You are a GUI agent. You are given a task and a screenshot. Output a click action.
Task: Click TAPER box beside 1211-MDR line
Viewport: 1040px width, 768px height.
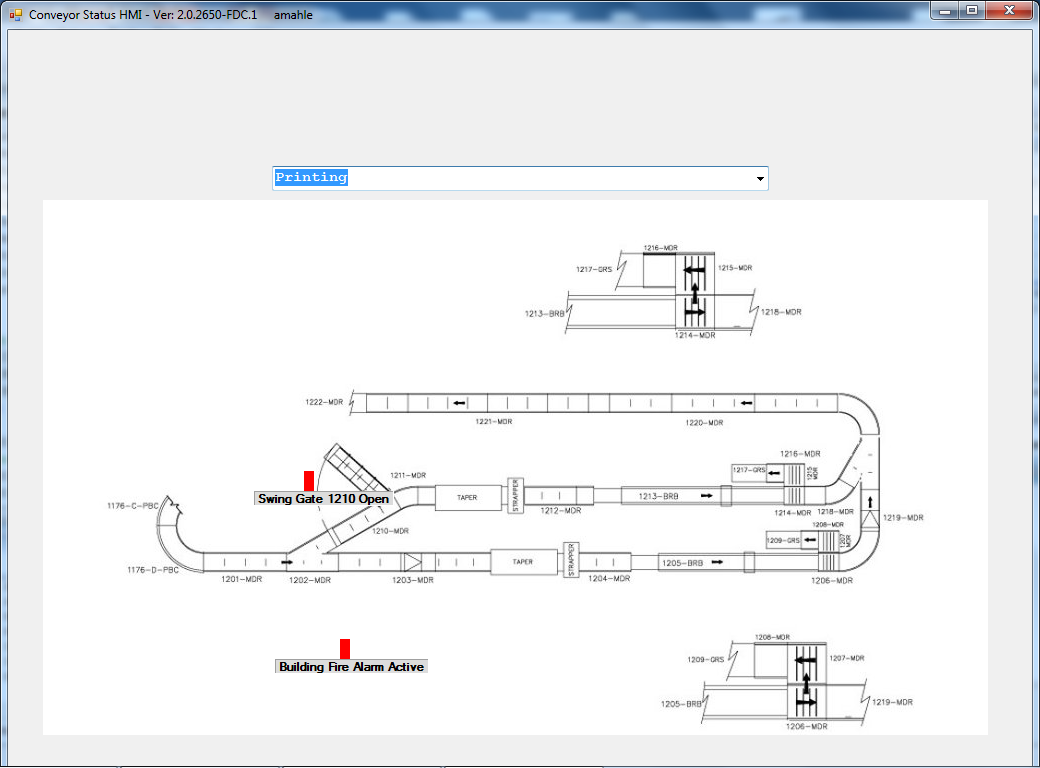point(468,497)
